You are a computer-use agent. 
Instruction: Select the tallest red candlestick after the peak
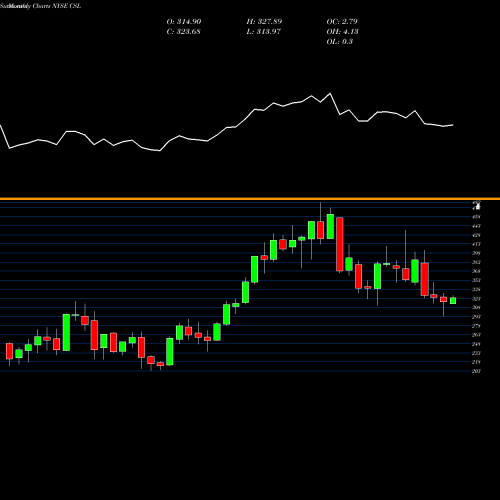pyautogui.click(x=340, y=244)
